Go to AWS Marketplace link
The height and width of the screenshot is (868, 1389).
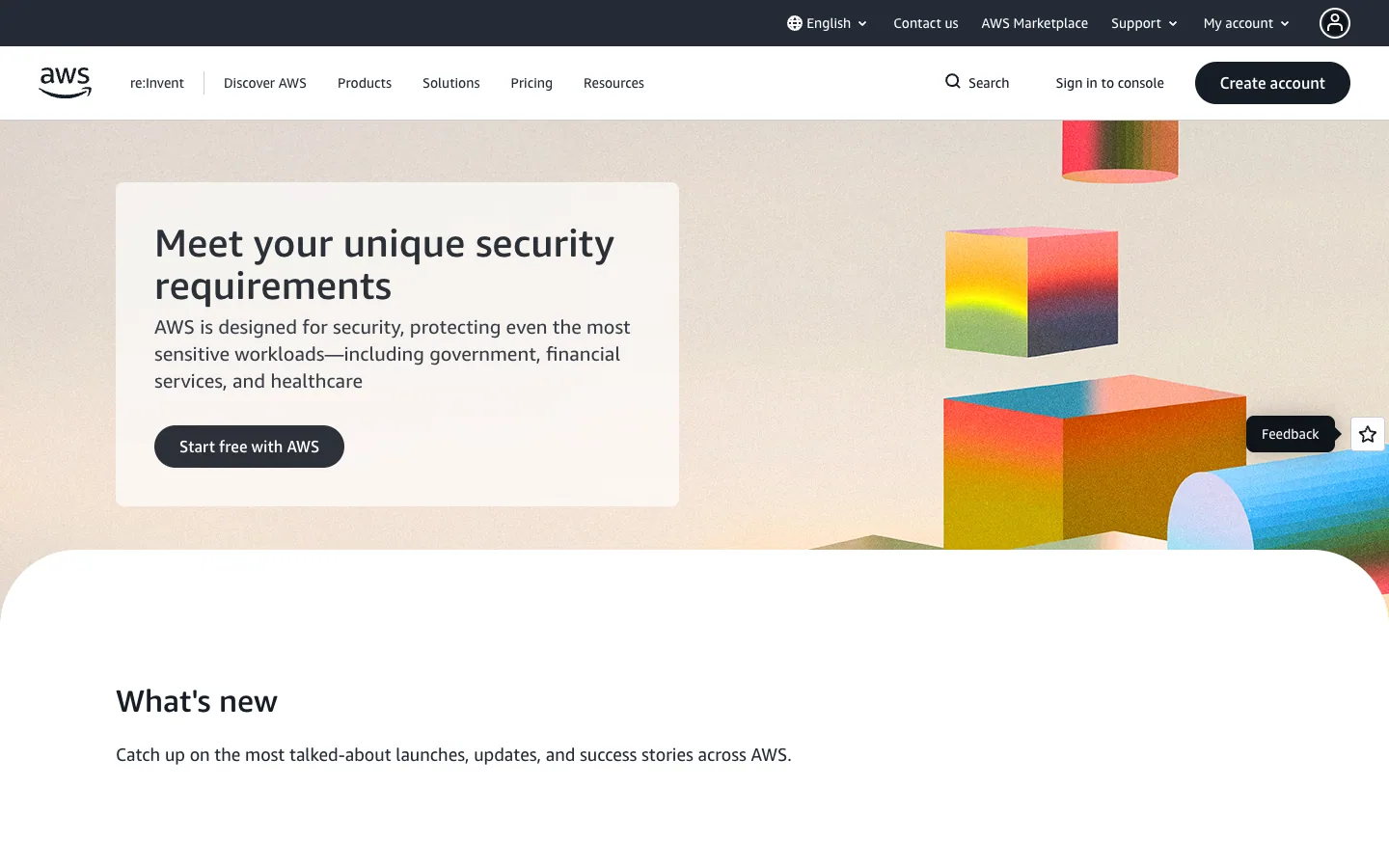1035,23
